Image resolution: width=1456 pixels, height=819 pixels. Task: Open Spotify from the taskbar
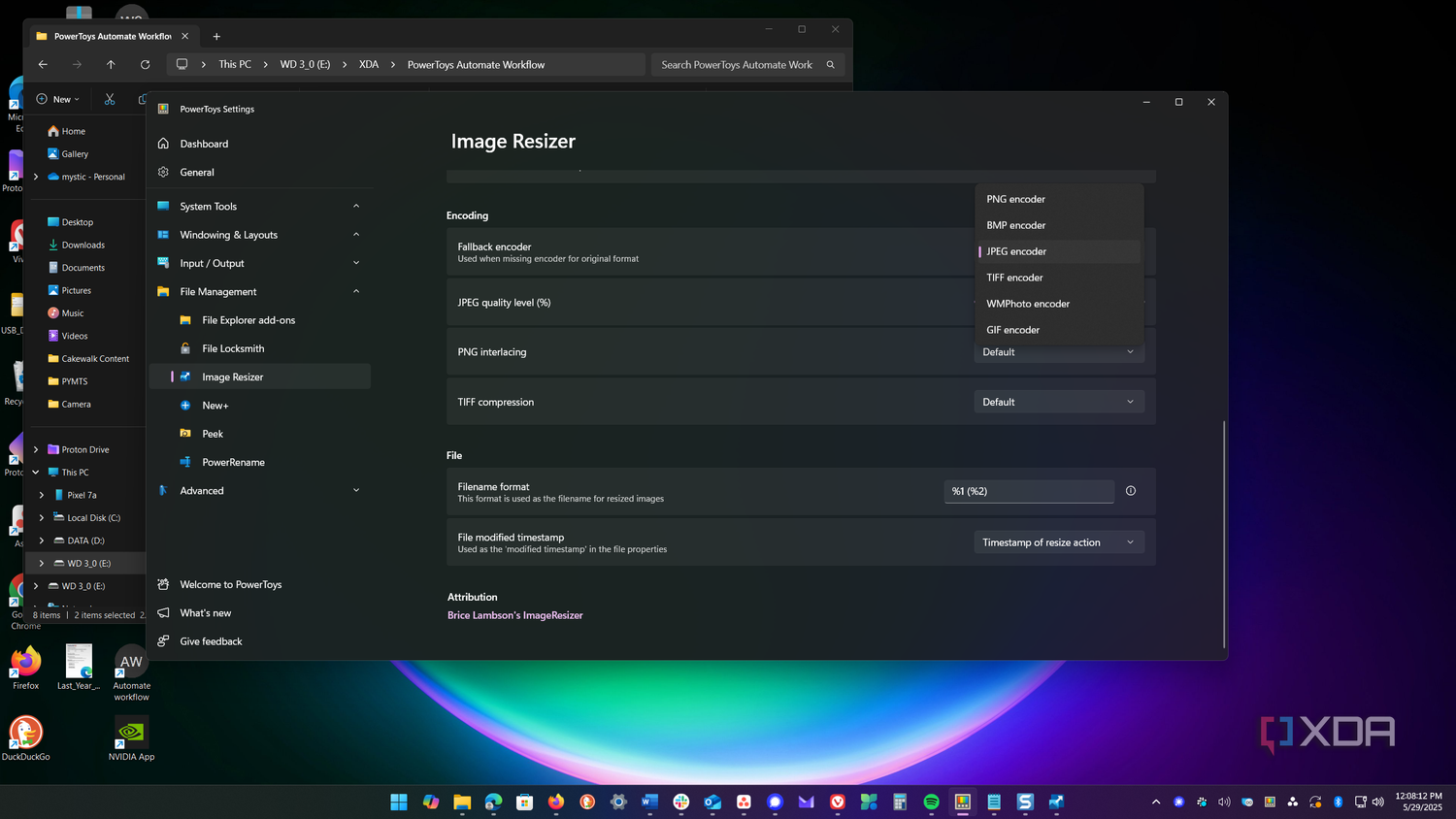[x=932, y=802]
